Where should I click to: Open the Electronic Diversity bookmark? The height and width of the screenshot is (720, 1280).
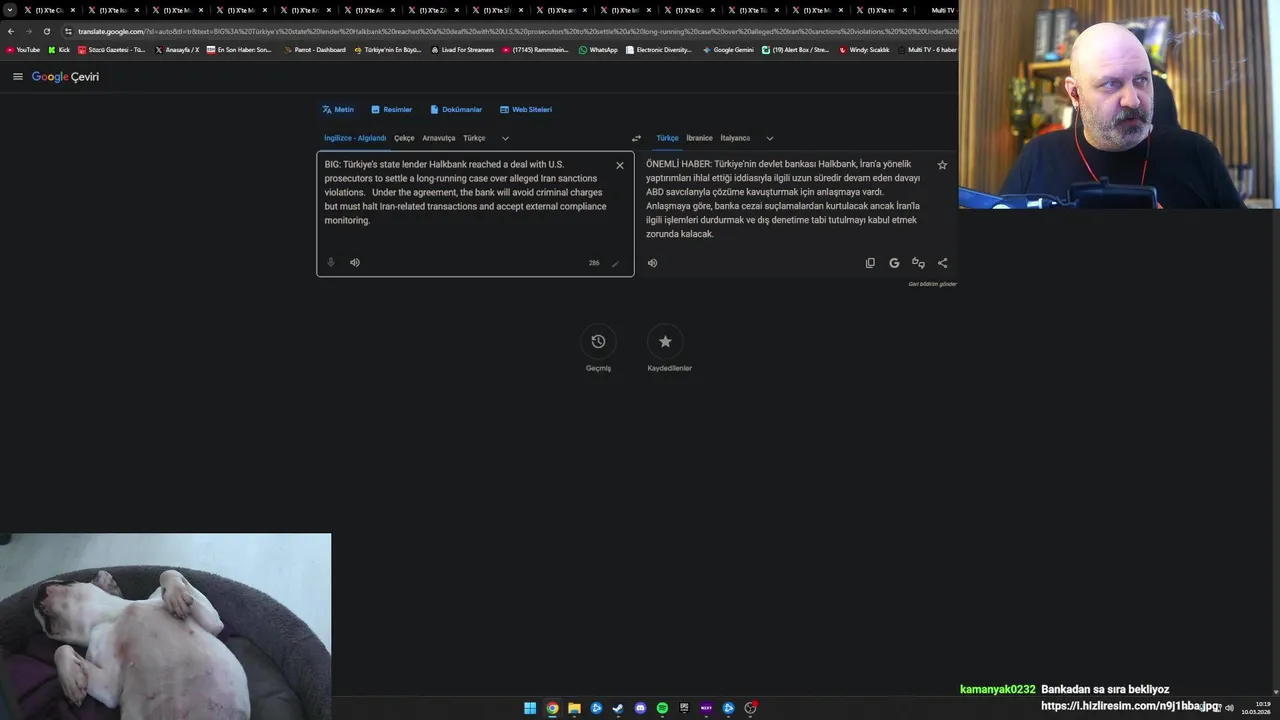click(658, 50)
